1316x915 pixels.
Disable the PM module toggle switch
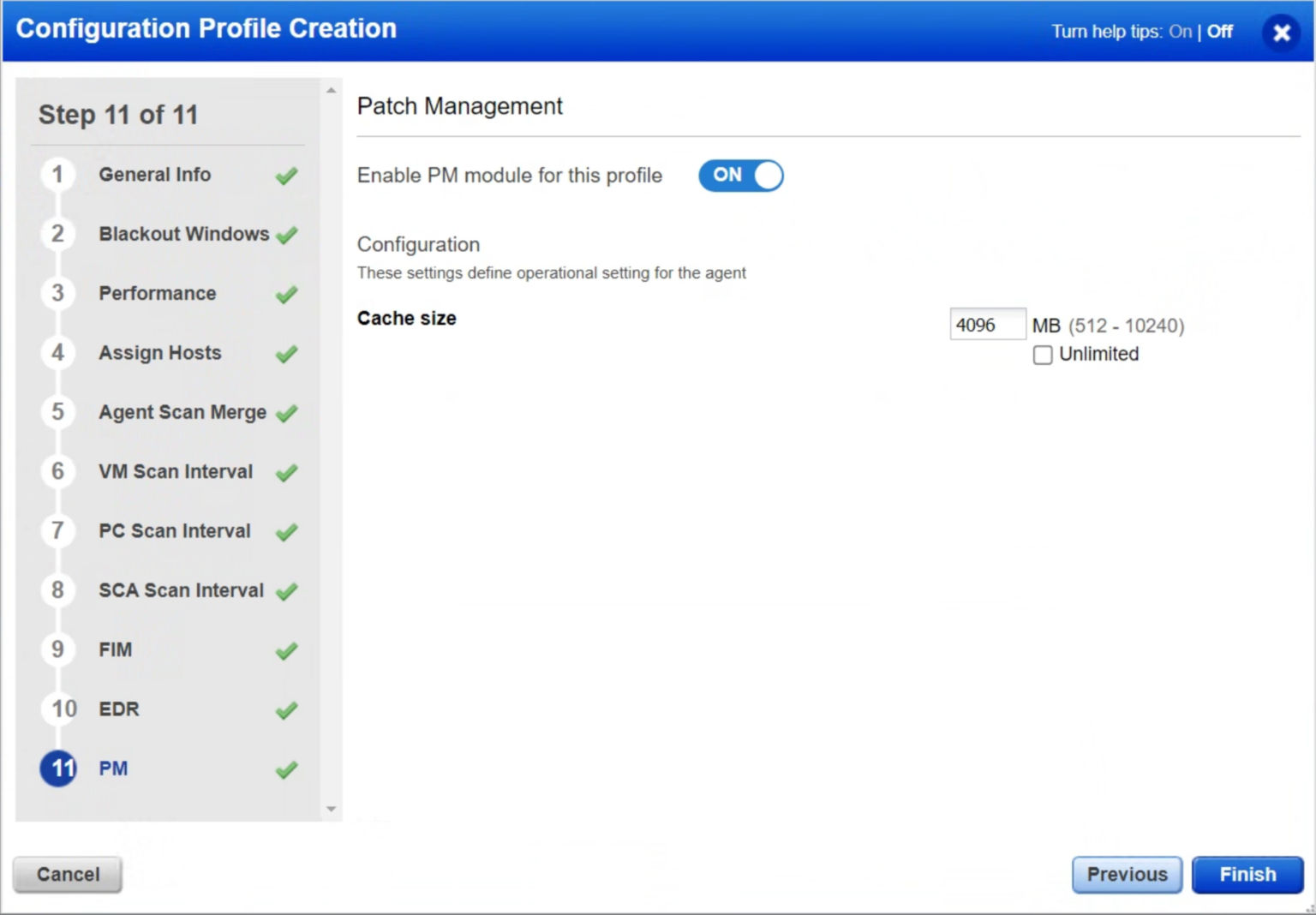[x=740, y=176]
